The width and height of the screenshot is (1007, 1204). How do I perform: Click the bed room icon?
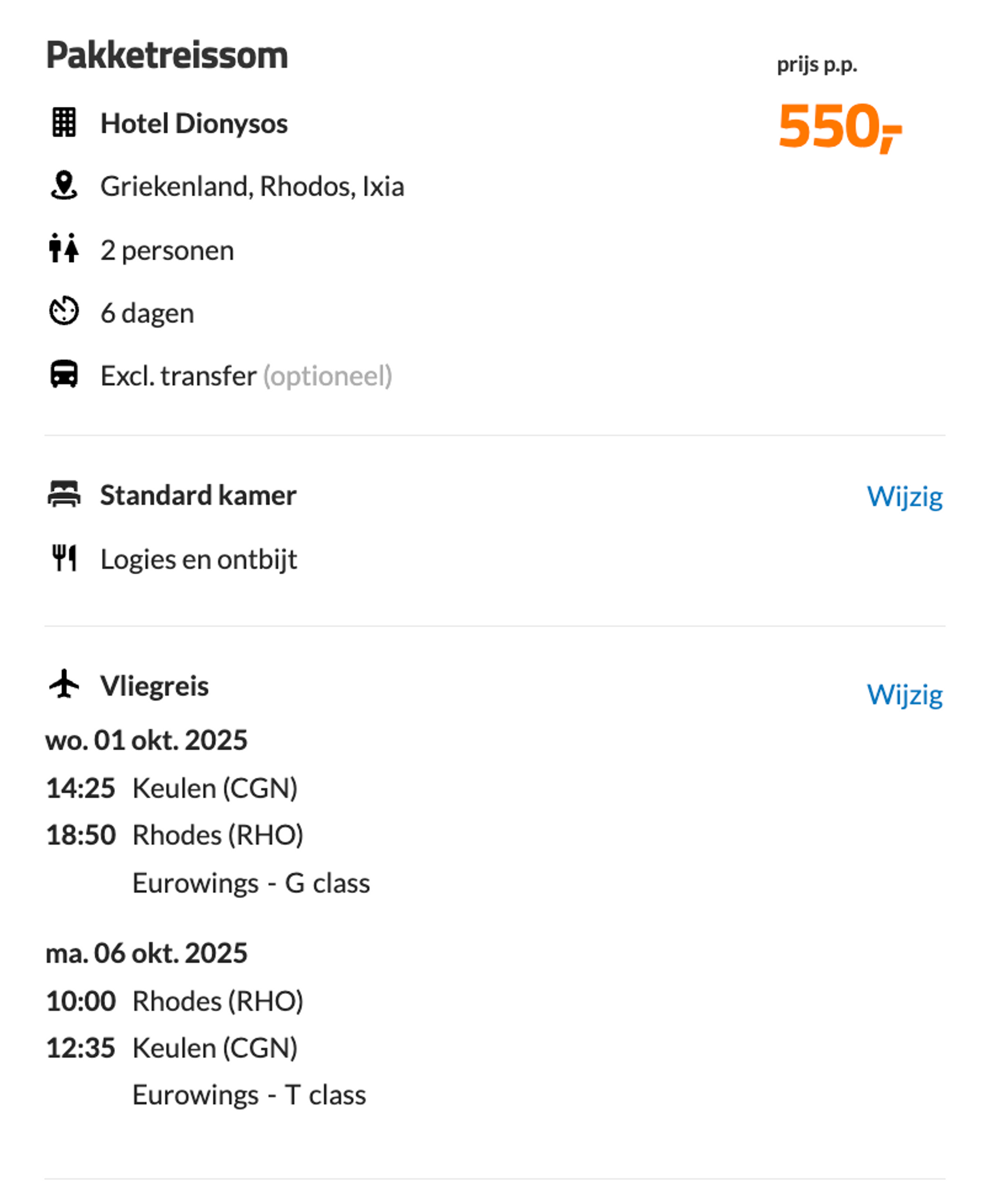point(64,494)
